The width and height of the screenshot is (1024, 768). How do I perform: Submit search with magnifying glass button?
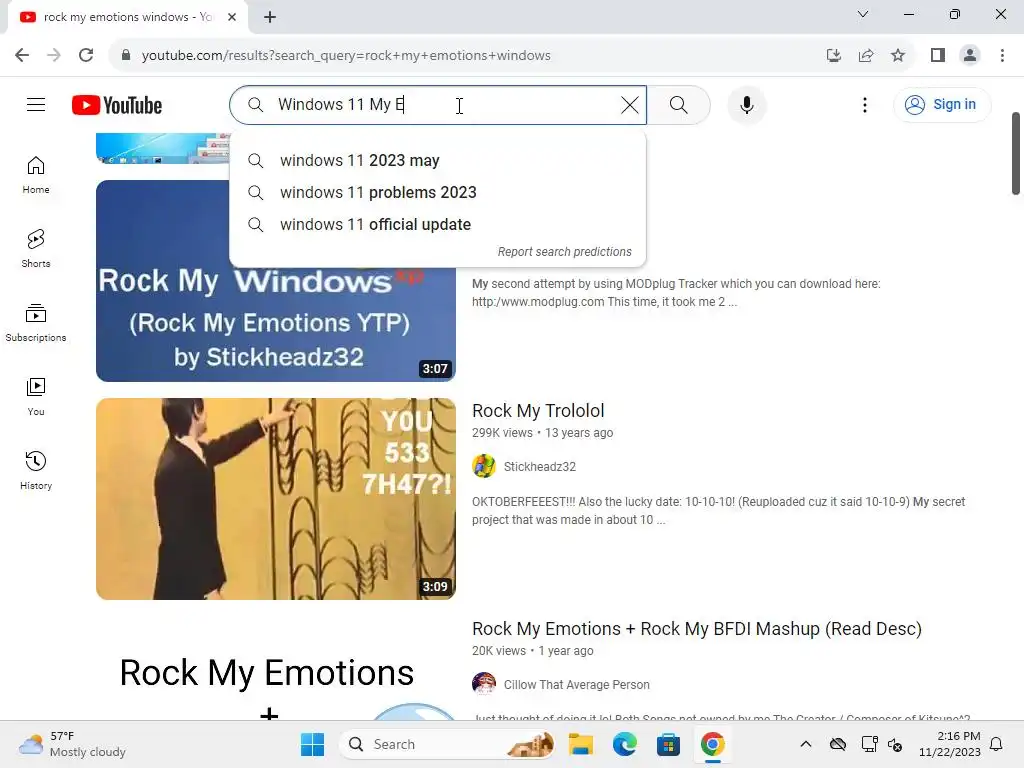pyautogui.click(x=679, y=104)
